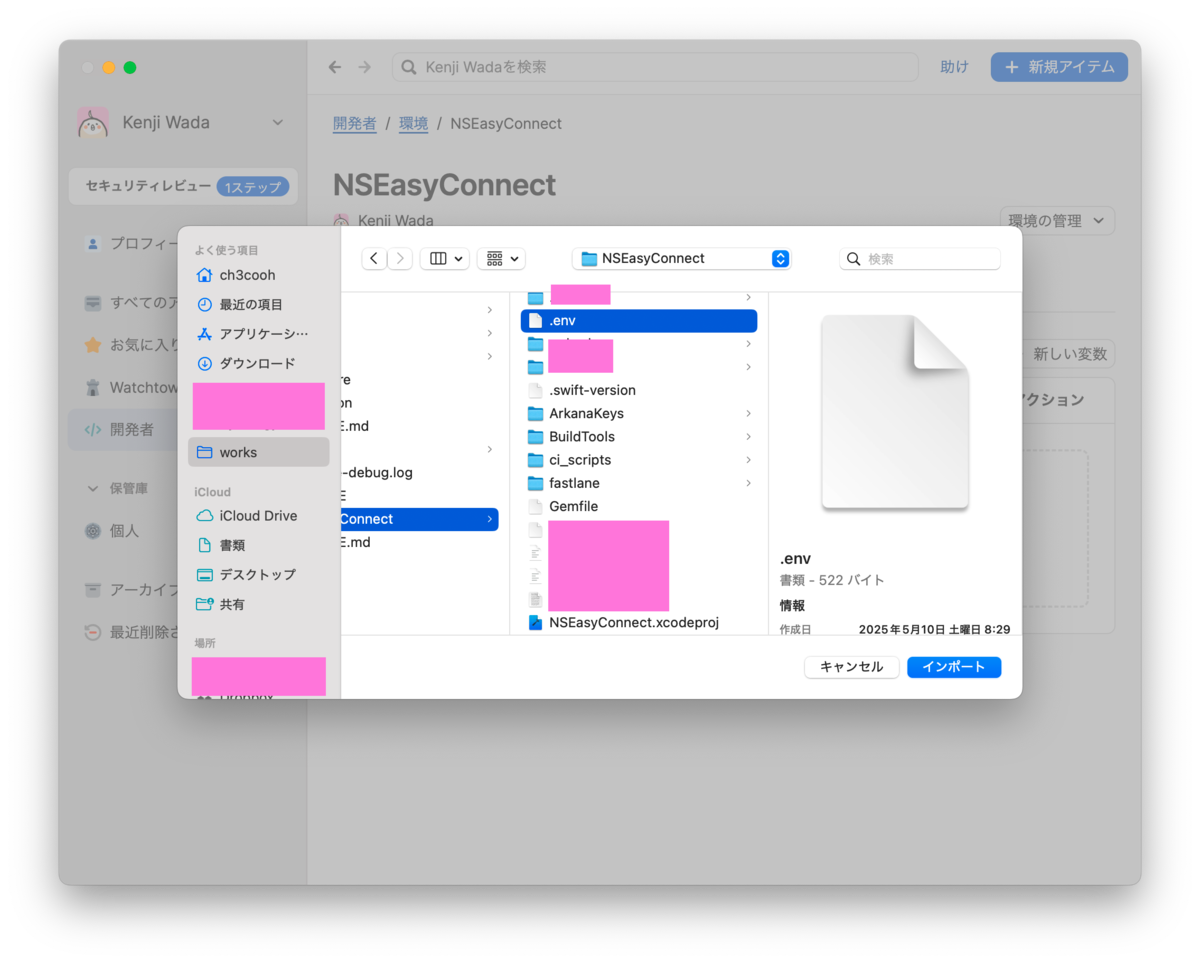This screenshot has width=1200, height=963.
Task: Click the file dialog search field
Action: [x=920, y=258]
